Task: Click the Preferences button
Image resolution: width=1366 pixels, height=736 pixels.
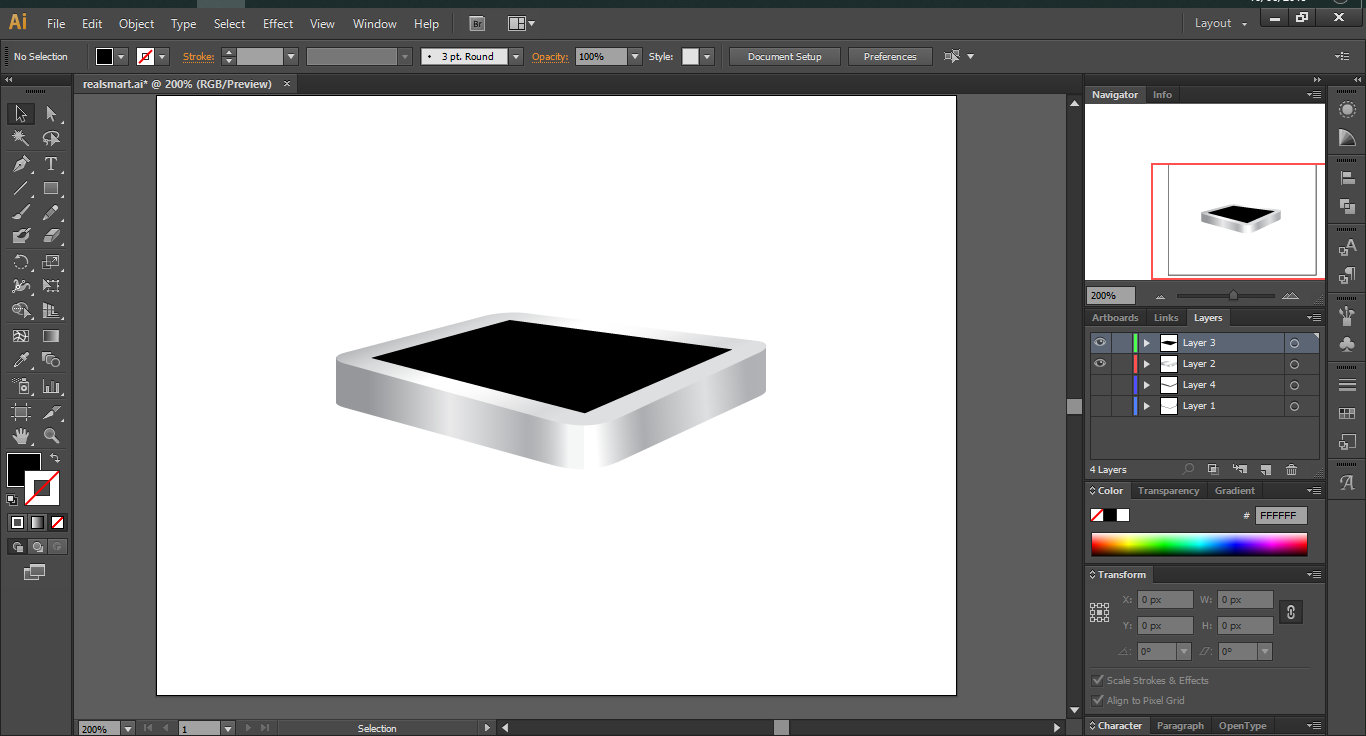Action: [889, 57]
